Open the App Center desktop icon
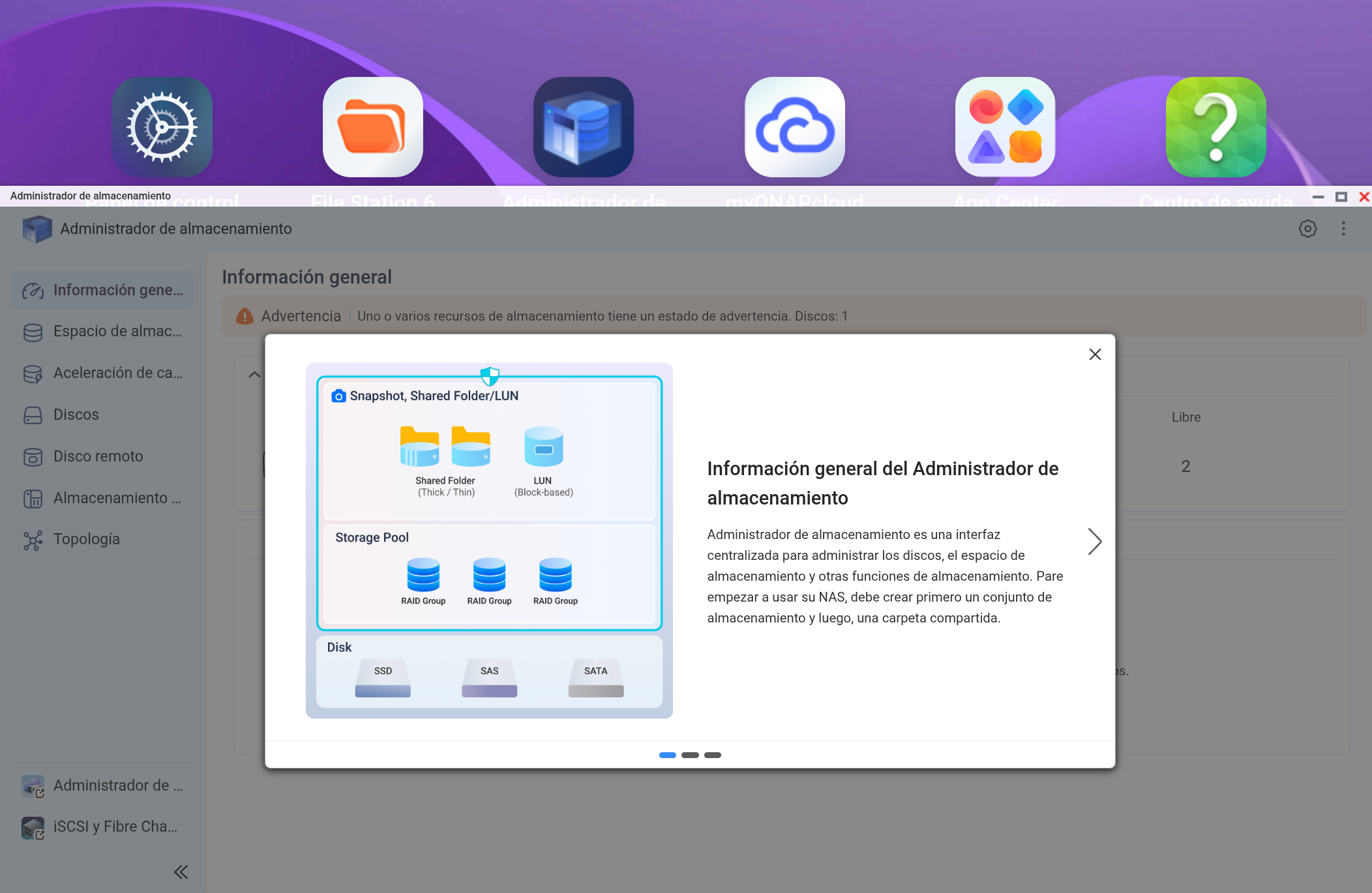Screen dimensions: 1372x893 1005,127
